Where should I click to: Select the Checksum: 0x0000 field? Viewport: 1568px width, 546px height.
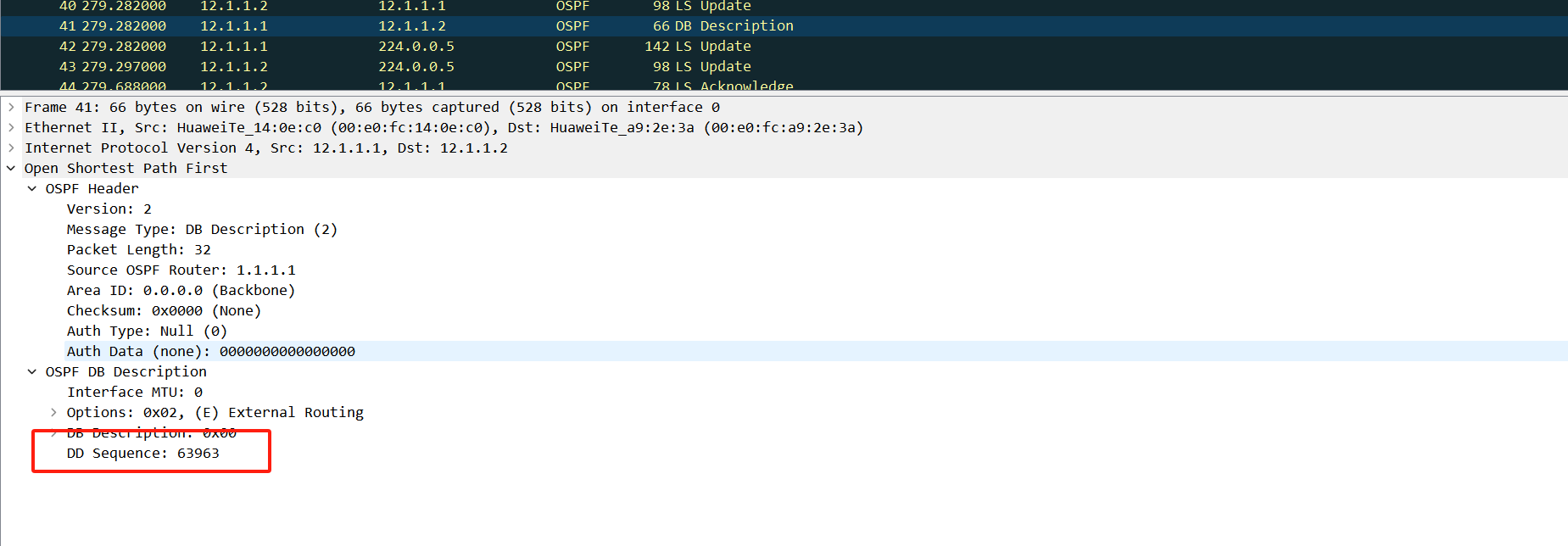click(164, 310)
